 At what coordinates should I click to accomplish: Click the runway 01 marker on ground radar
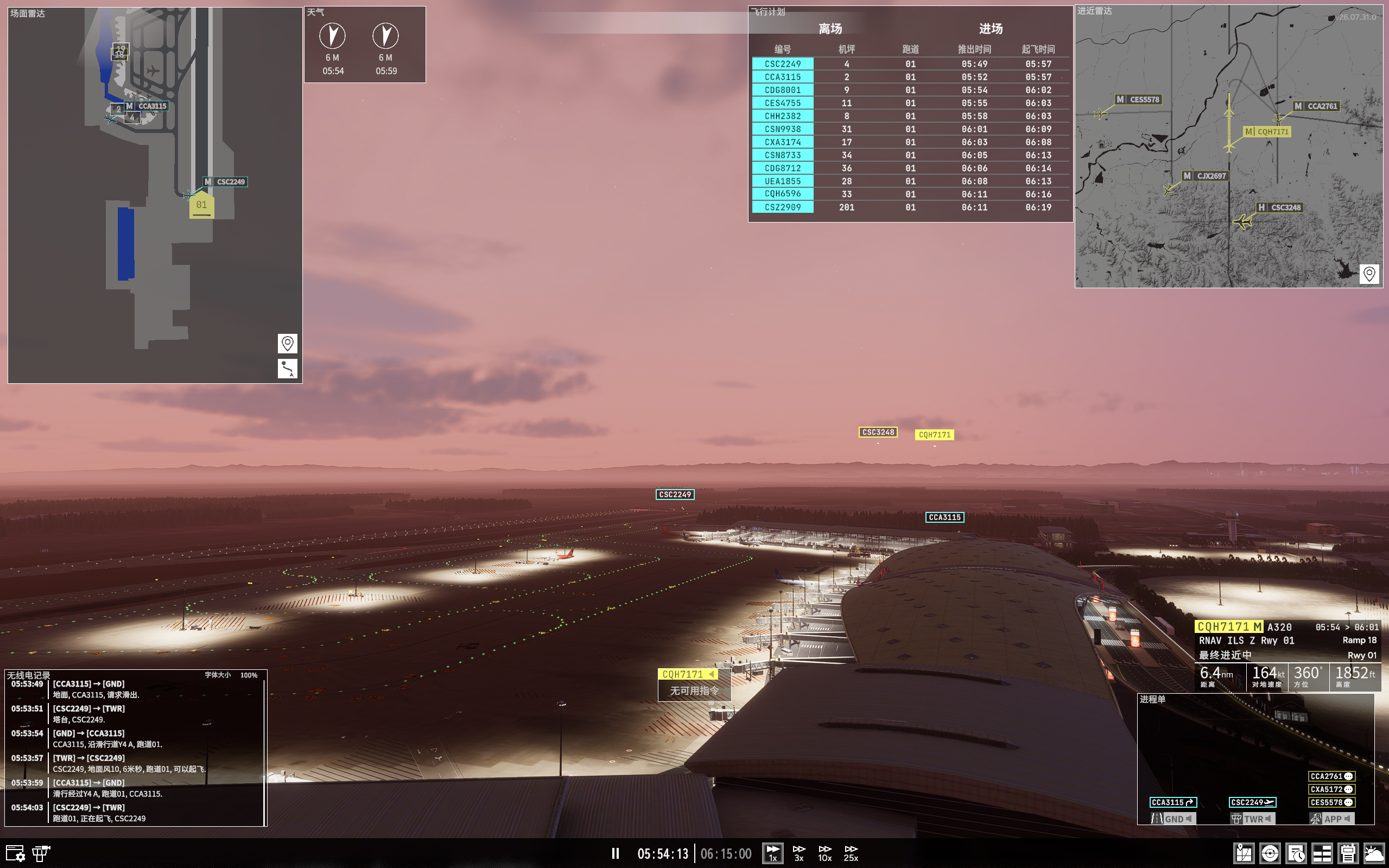pos(201,206)
